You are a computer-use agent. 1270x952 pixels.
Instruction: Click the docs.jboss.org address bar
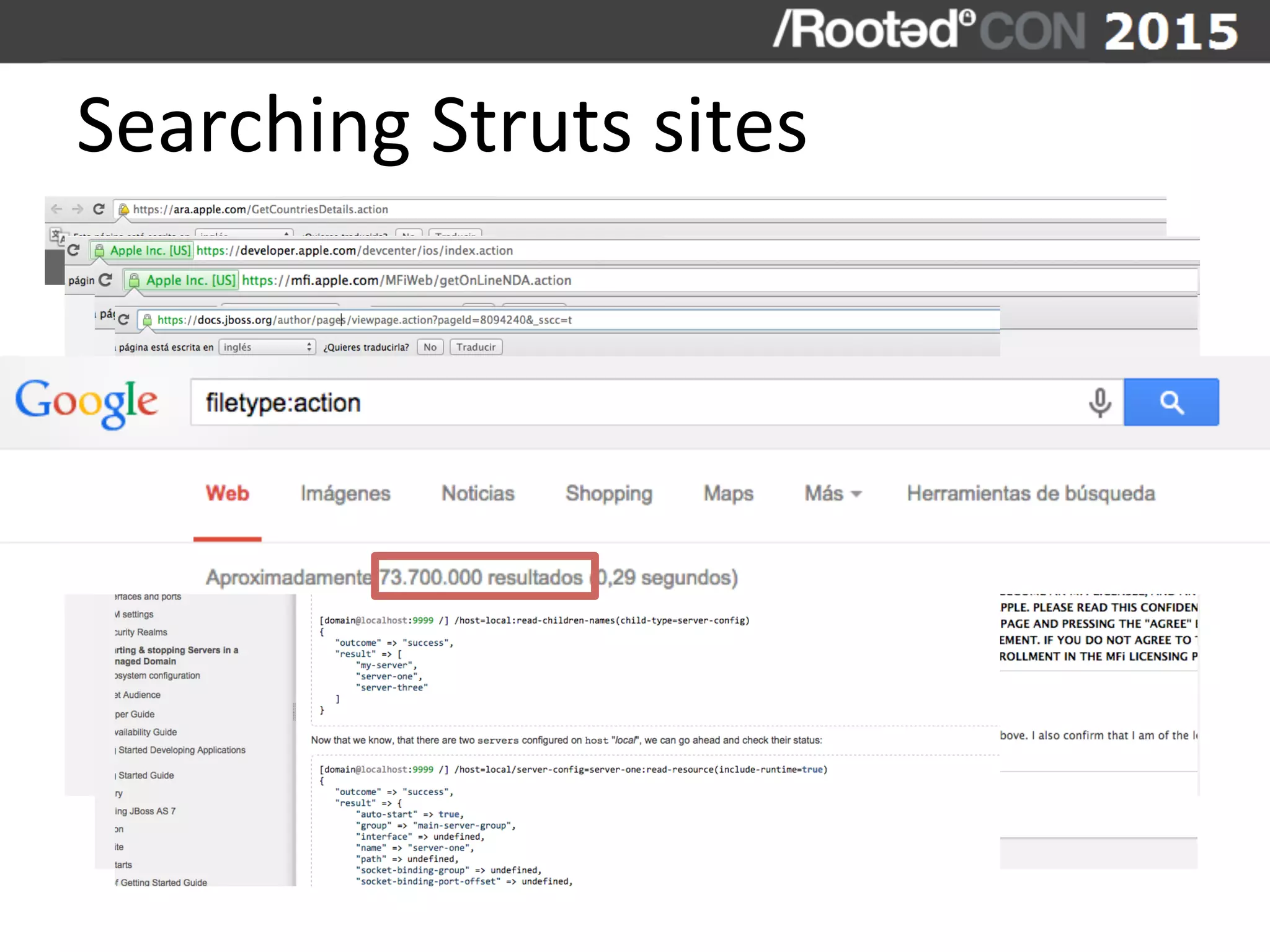(x=568, y=320)
